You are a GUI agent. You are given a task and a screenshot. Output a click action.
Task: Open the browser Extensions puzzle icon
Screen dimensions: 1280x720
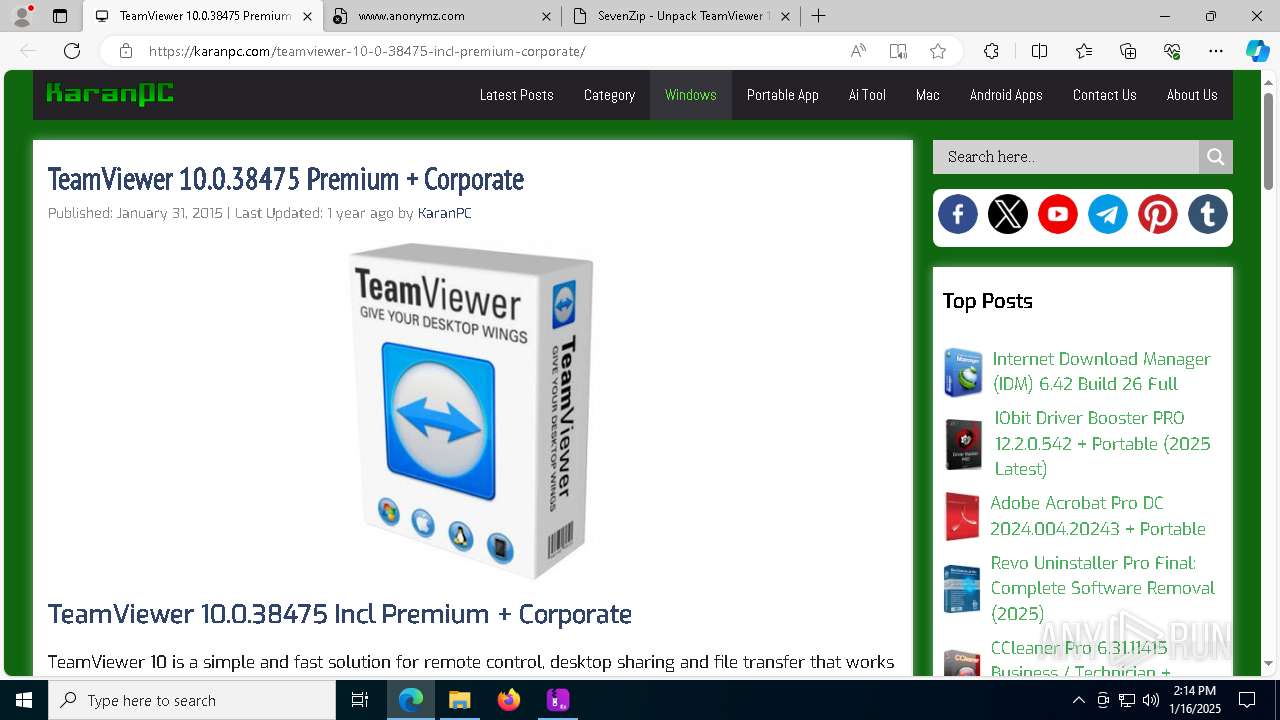991,51
